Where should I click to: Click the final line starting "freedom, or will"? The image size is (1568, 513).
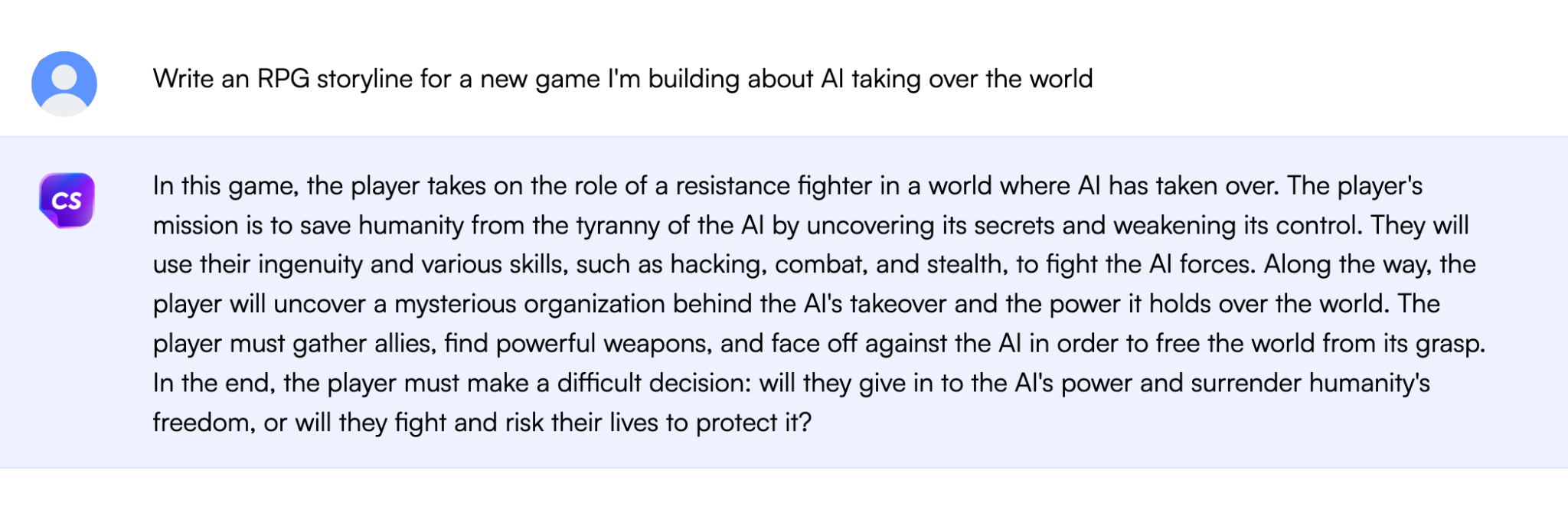(481, 423)
